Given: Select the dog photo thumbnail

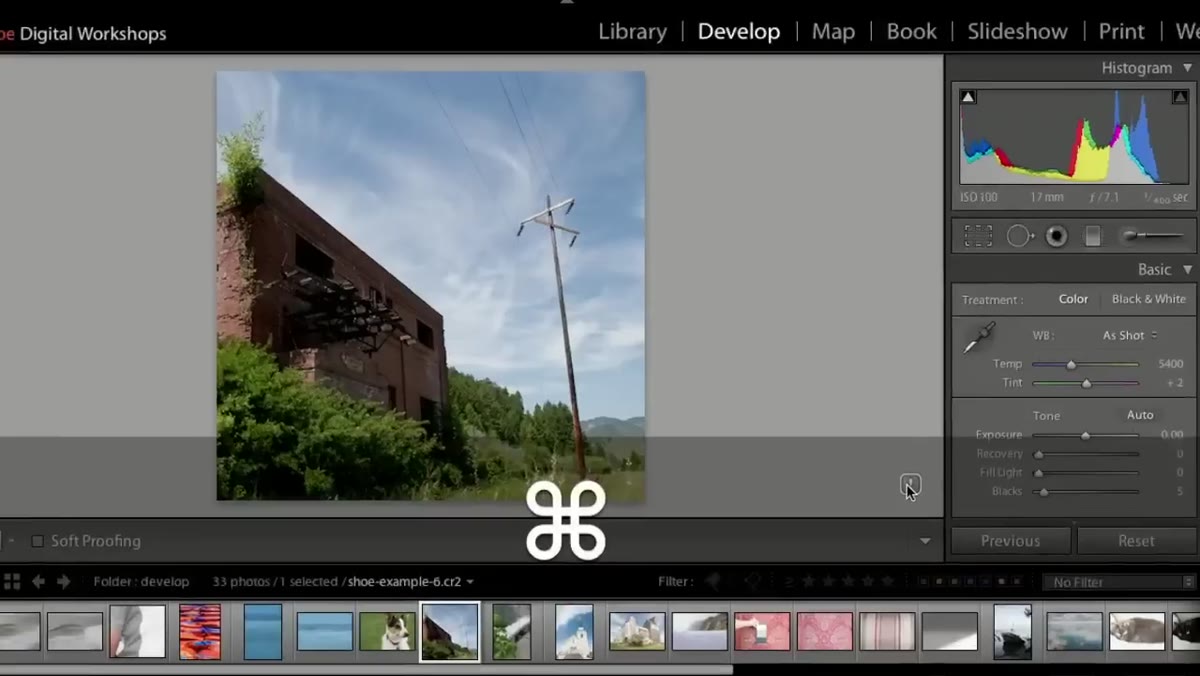Looking at the screenshot, I should pyautogui.click(x=387, y=632).
